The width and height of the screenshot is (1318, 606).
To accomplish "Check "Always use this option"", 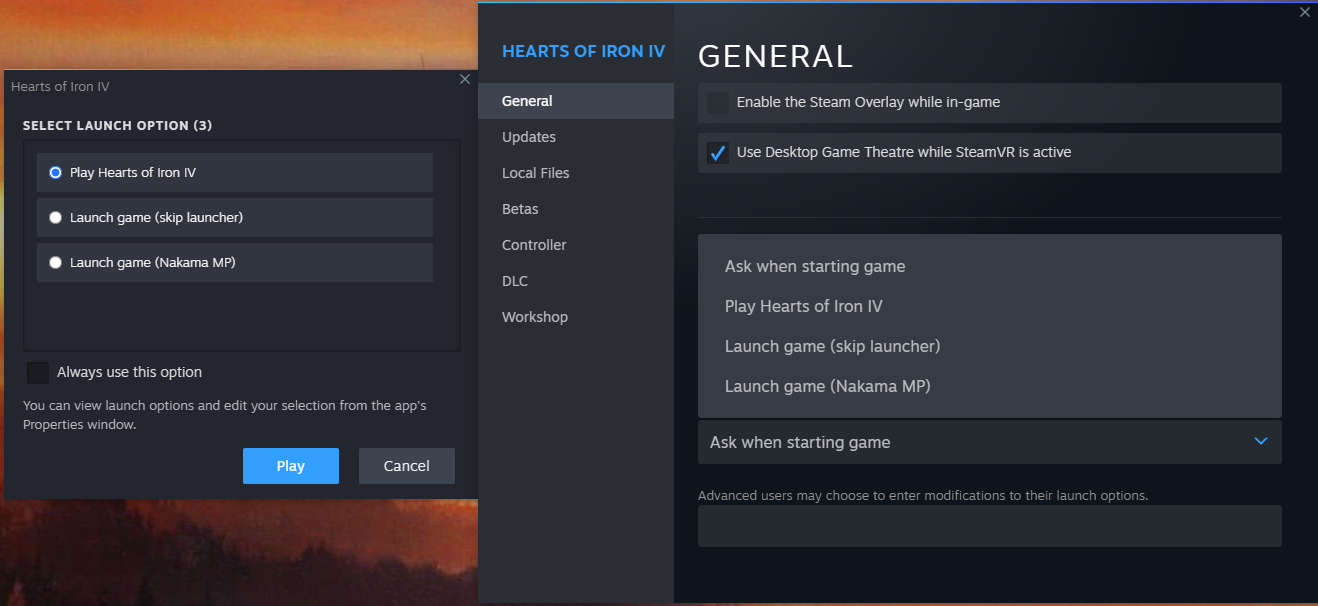I will [37, 371].
